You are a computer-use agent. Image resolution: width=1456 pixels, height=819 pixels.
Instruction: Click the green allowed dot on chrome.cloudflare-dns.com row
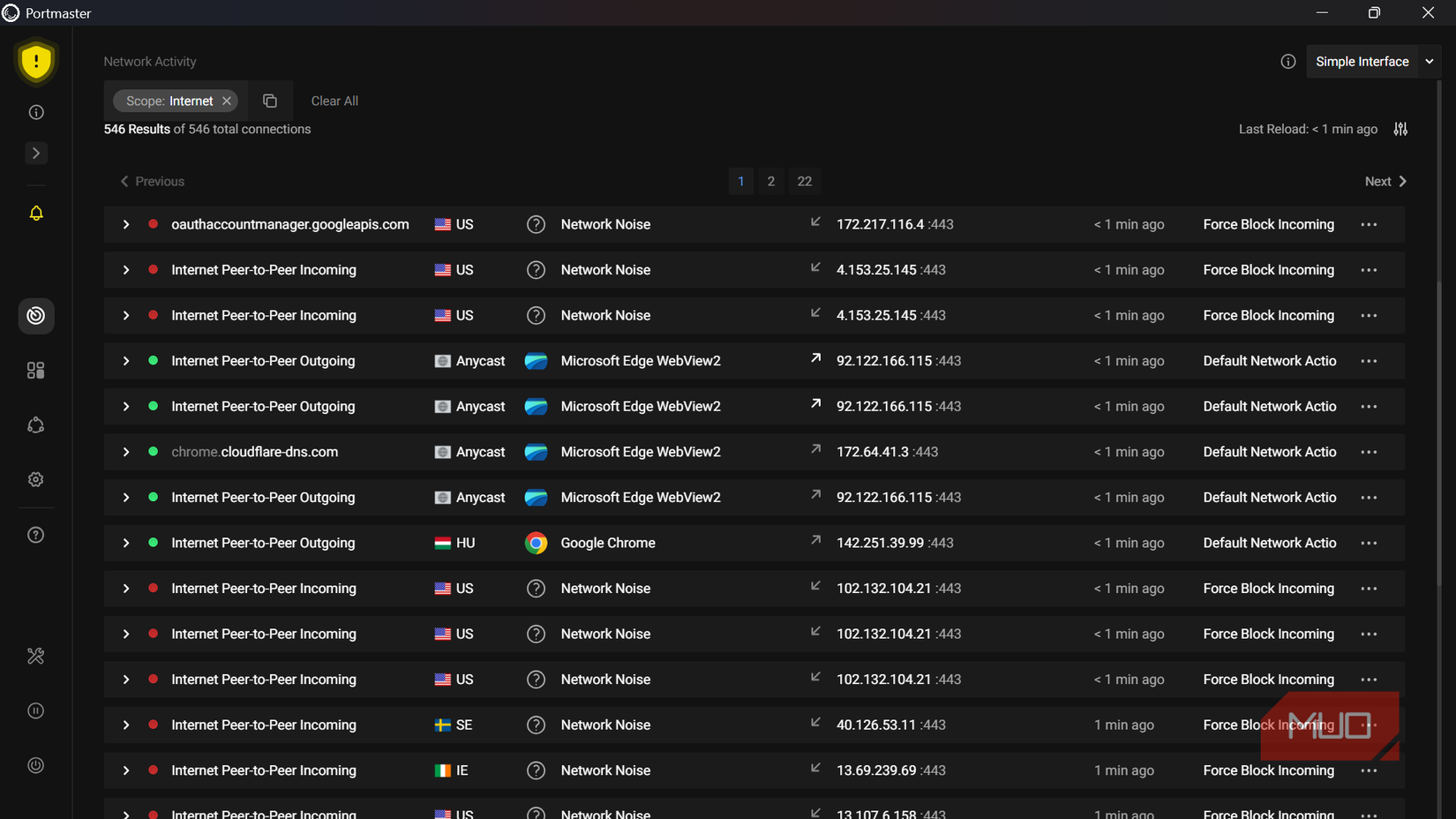[x=153, y=452]
